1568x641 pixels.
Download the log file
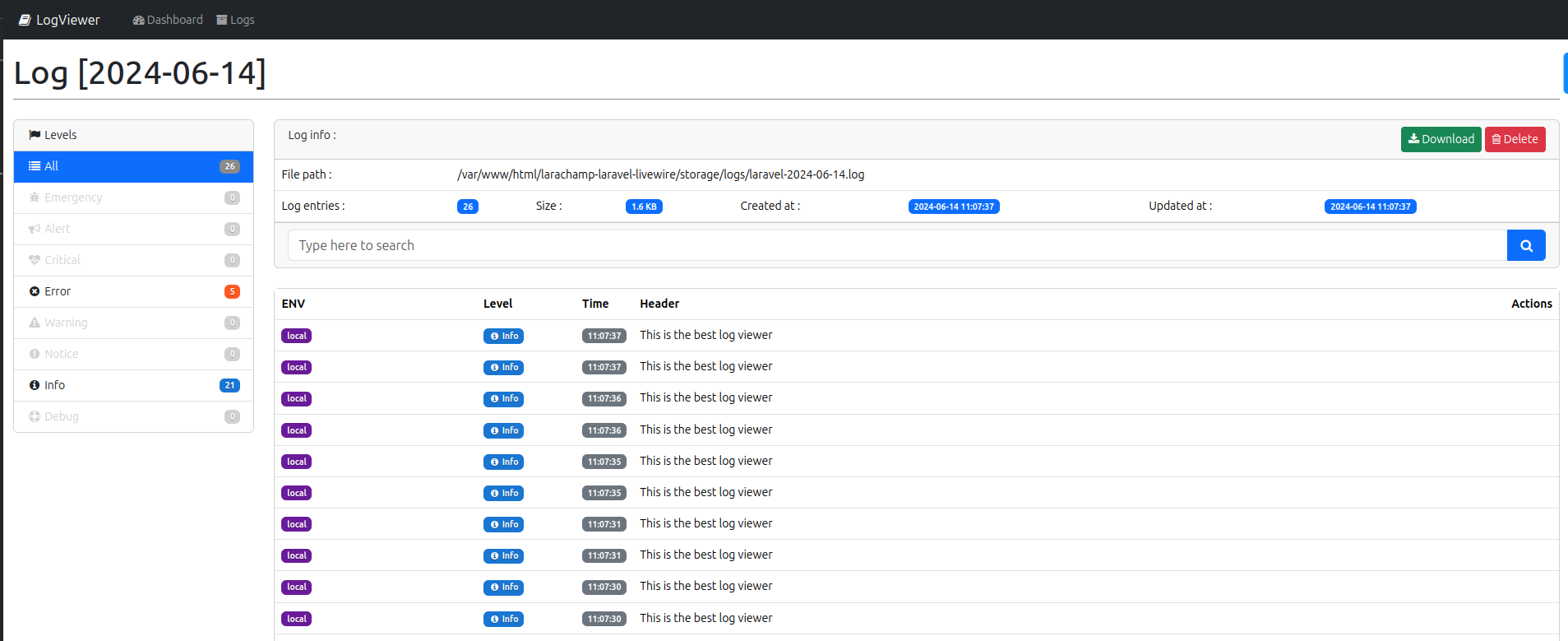pyautogui.click(x=1441, y=139)
